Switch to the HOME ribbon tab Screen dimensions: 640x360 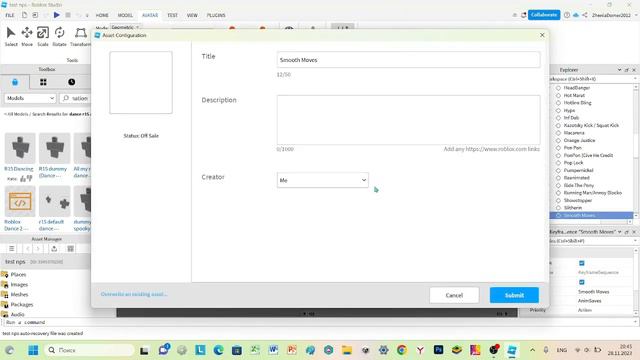(x=102, y=15)
